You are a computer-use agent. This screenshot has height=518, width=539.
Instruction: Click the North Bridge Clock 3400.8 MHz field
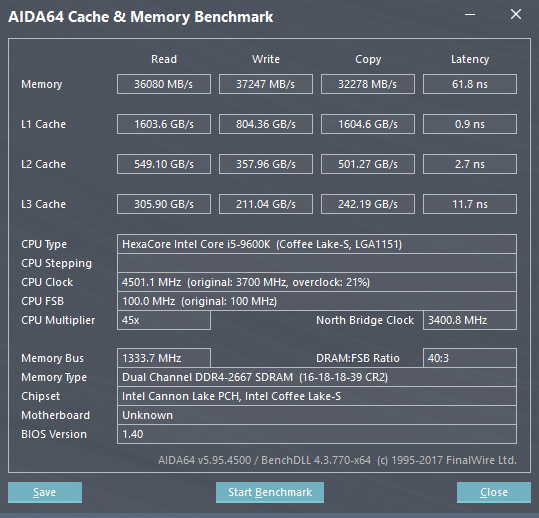(470, 320)
